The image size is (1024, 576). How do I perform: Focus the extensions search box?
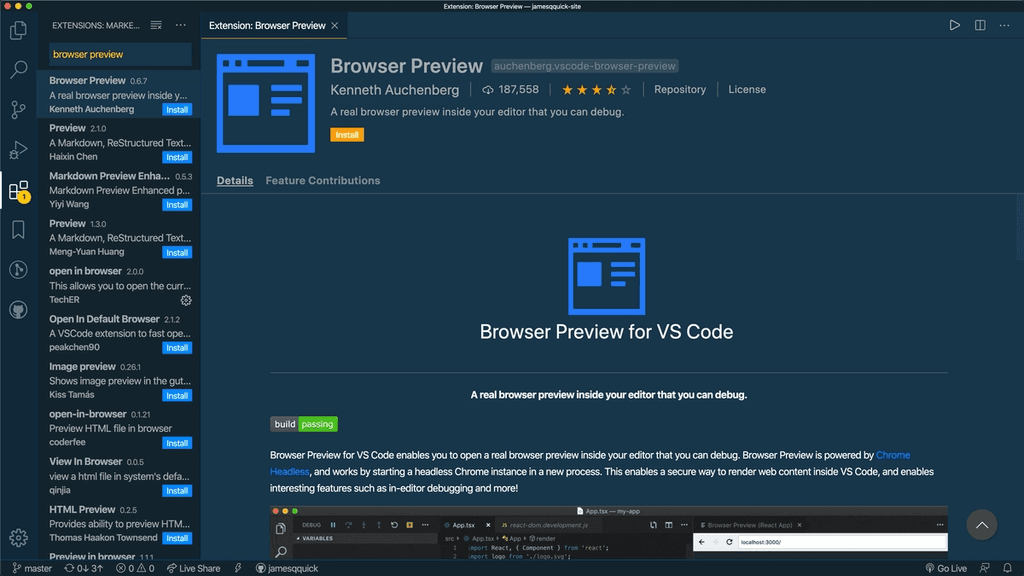coord(120,54)
